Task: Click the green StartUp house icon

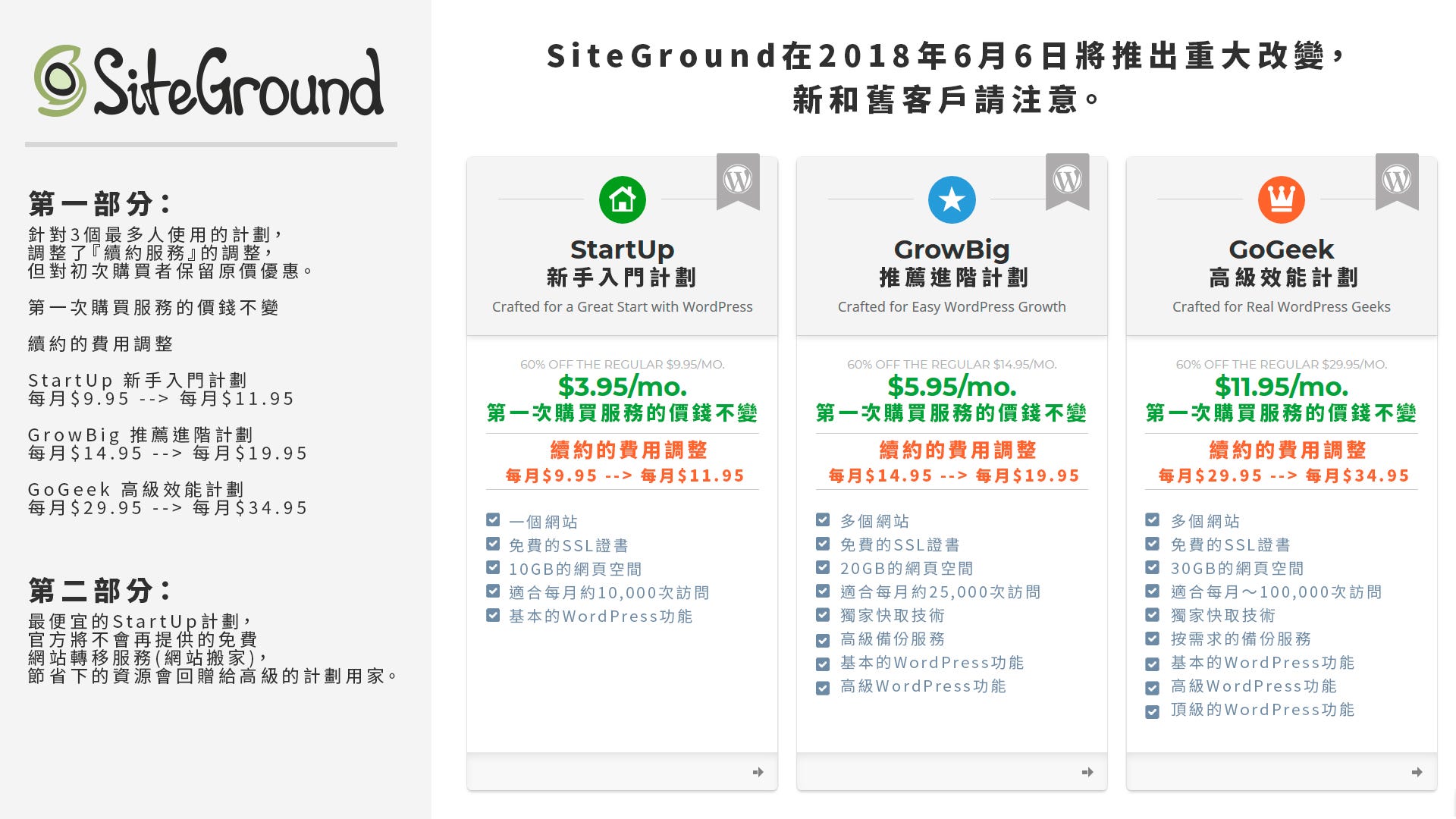Action: 622,200
